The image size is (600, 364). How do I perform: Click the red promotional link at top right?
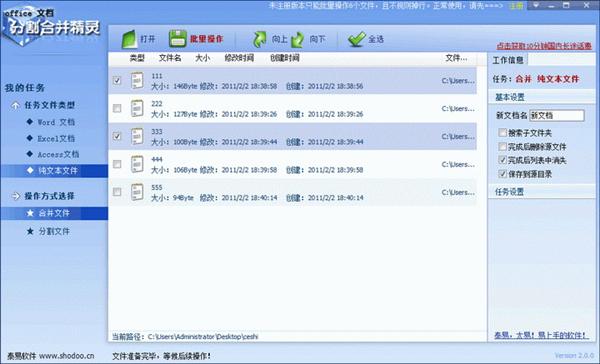coord(544,46)
